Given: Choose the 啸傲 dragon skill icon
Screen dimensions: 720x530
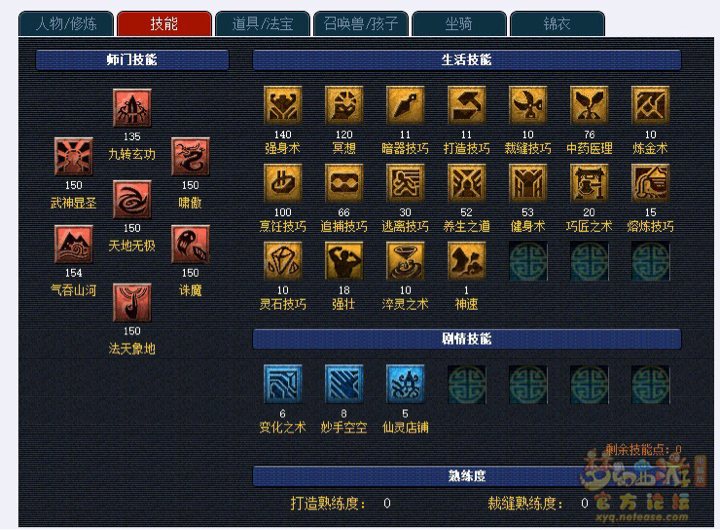Looking at the screenshot, I should tap(191, 157).
